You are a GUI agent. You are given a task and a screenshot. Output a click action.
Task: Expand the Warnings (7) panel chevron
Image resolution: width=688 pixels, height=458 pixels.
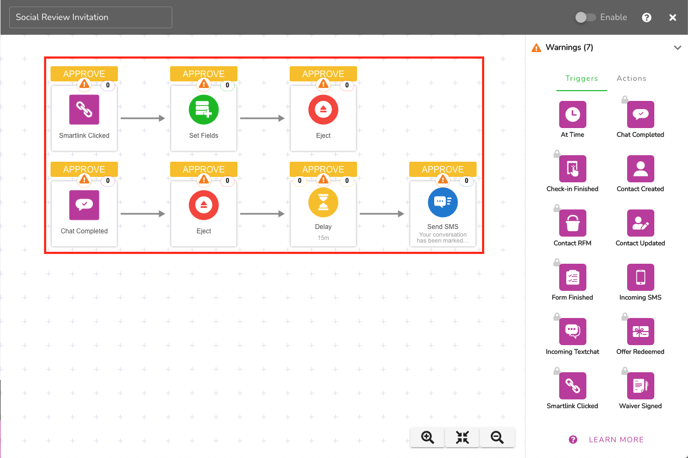tap(677, 48)
